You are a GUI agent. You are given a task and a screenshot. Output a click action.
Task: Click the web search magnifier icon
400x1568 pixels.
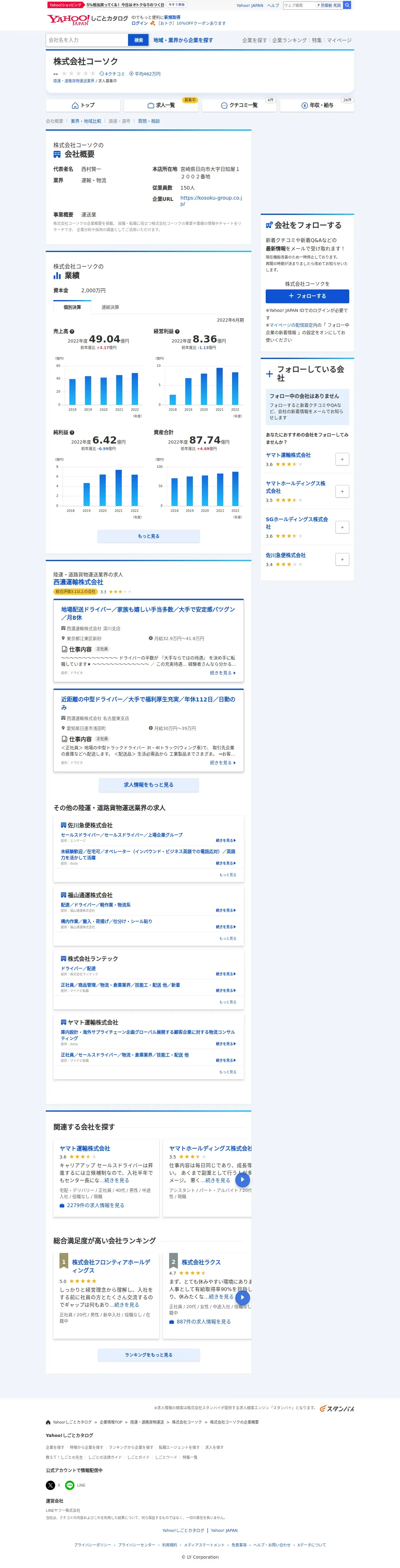point(347,5)
